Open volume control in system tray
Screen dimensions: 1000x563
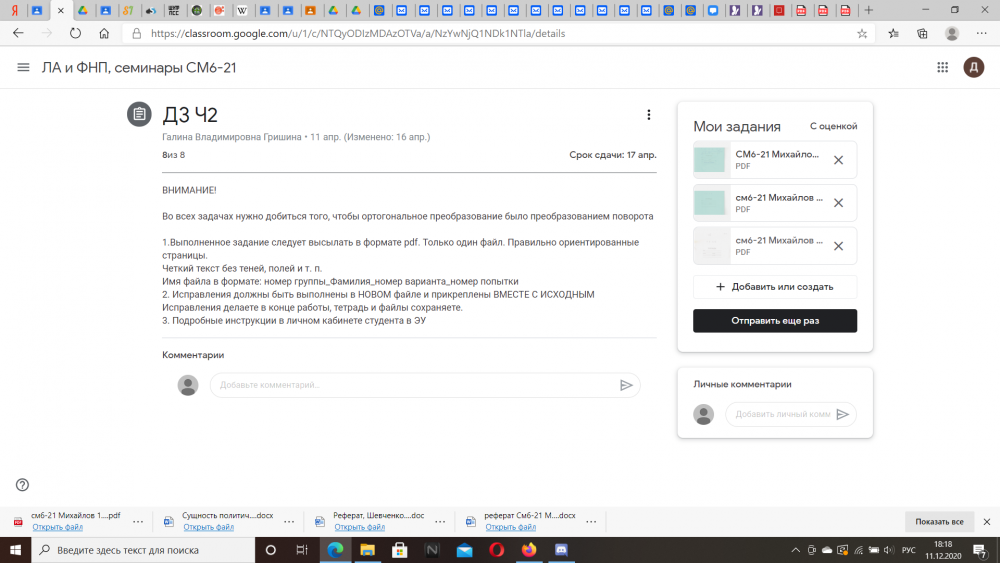click(889, 550)
